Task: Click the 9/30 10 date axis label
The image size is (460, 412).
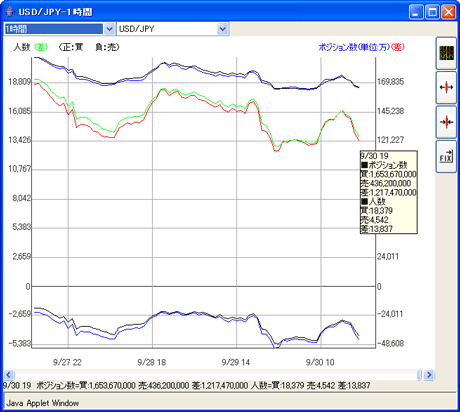Action: click(x=320, y=362)
